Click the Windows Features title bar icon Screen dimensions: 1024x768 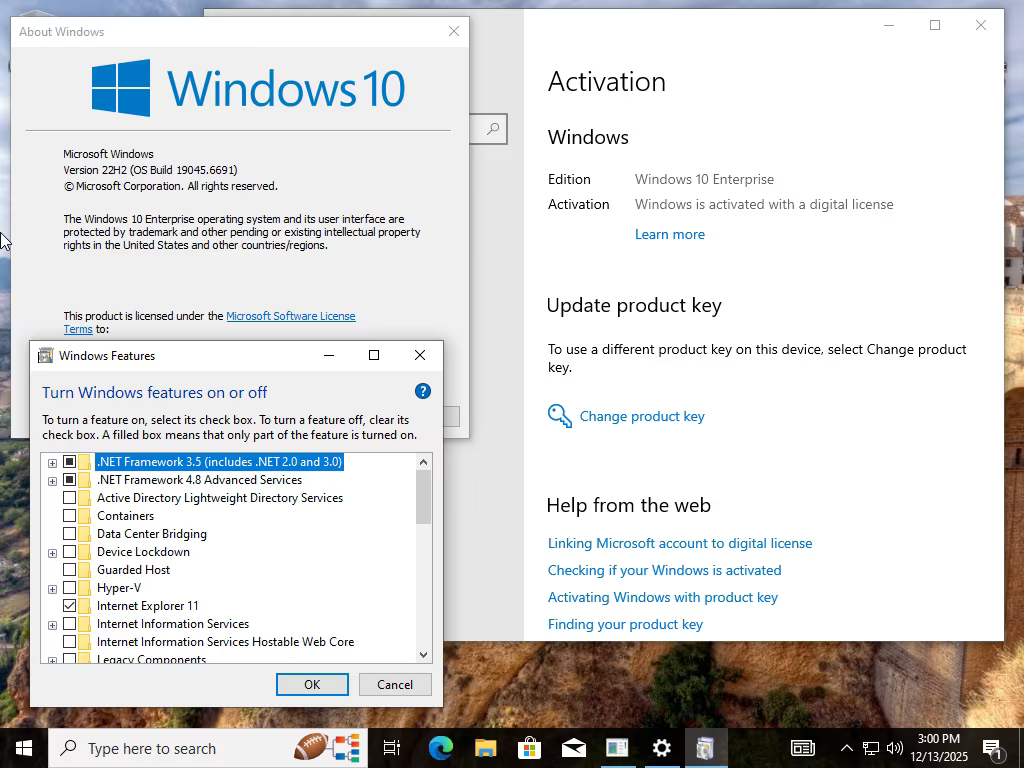coord(45,356)
